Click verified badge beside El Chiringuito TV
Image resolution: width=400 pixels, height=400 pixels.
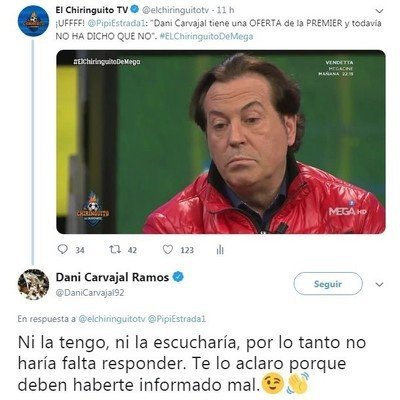pyautogui.click(x=135, y=10)
